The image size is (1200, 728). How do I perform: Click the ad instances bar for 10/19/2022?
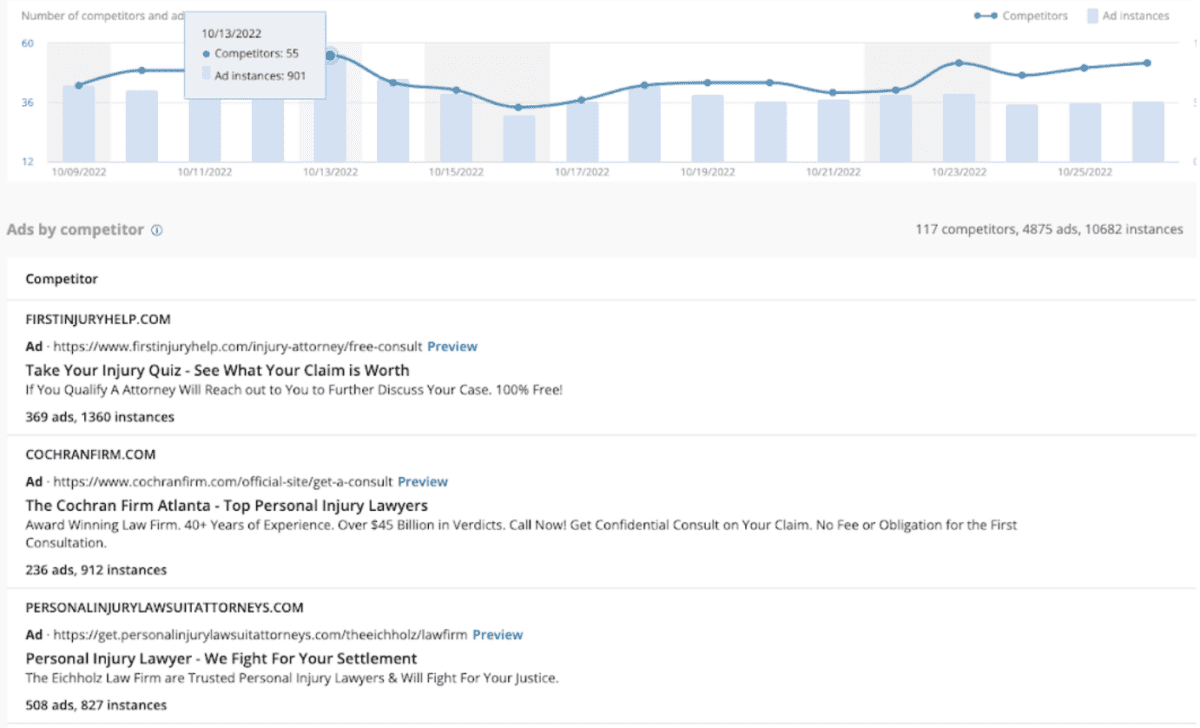707,129
